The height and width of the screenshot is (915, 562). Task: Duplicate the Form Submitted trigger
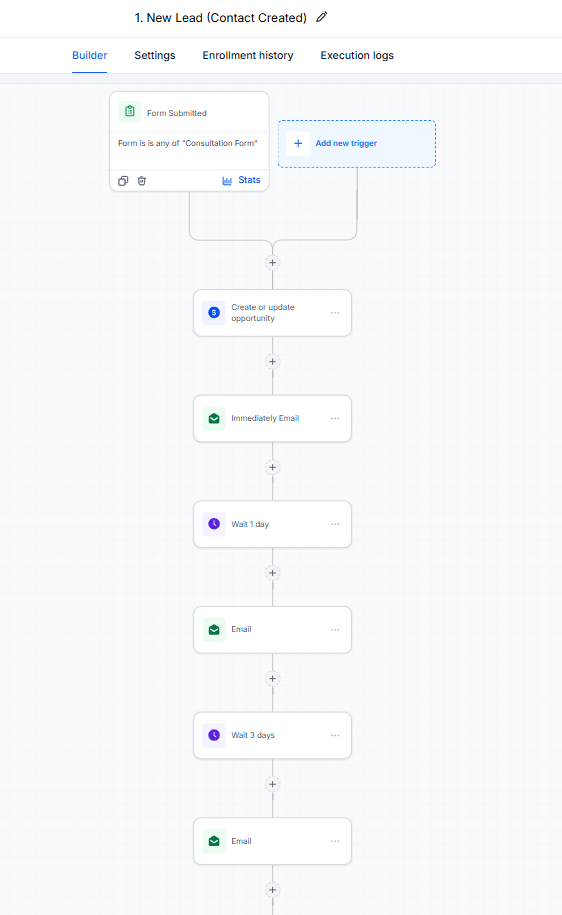click(x=123, y=181)
